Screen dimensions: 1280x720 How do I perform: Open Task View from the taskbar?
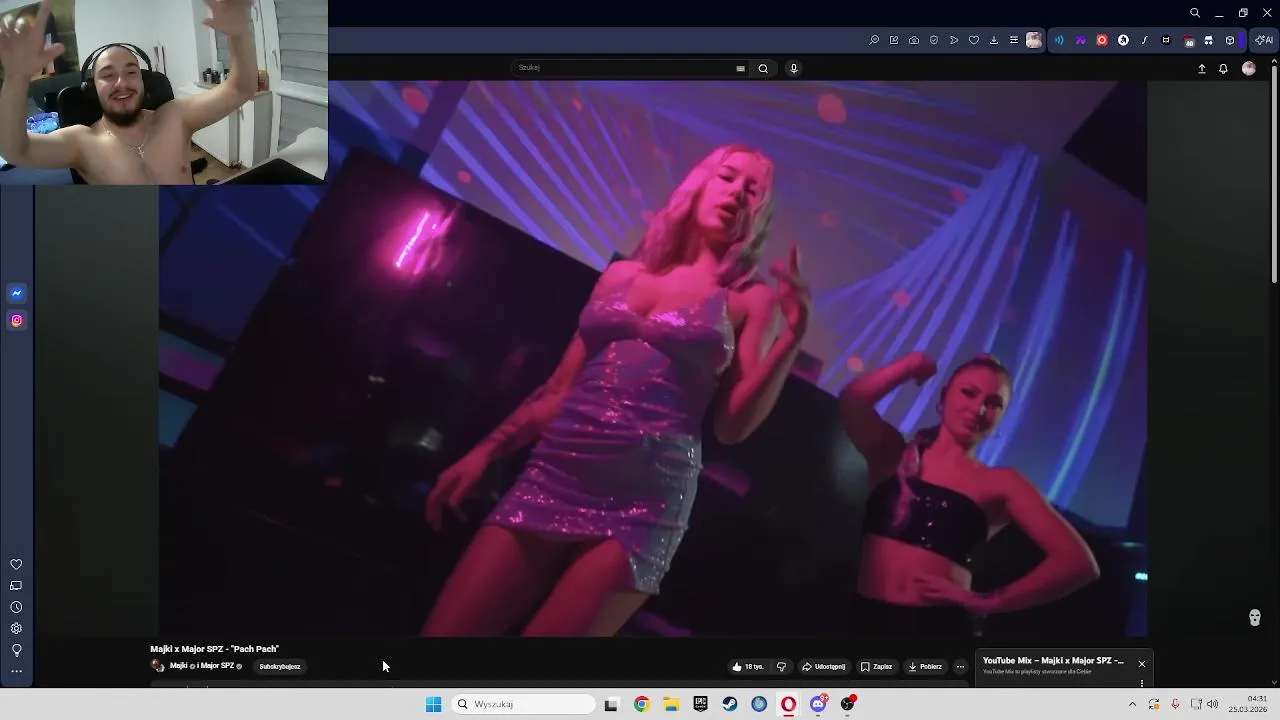coord(611,704)
